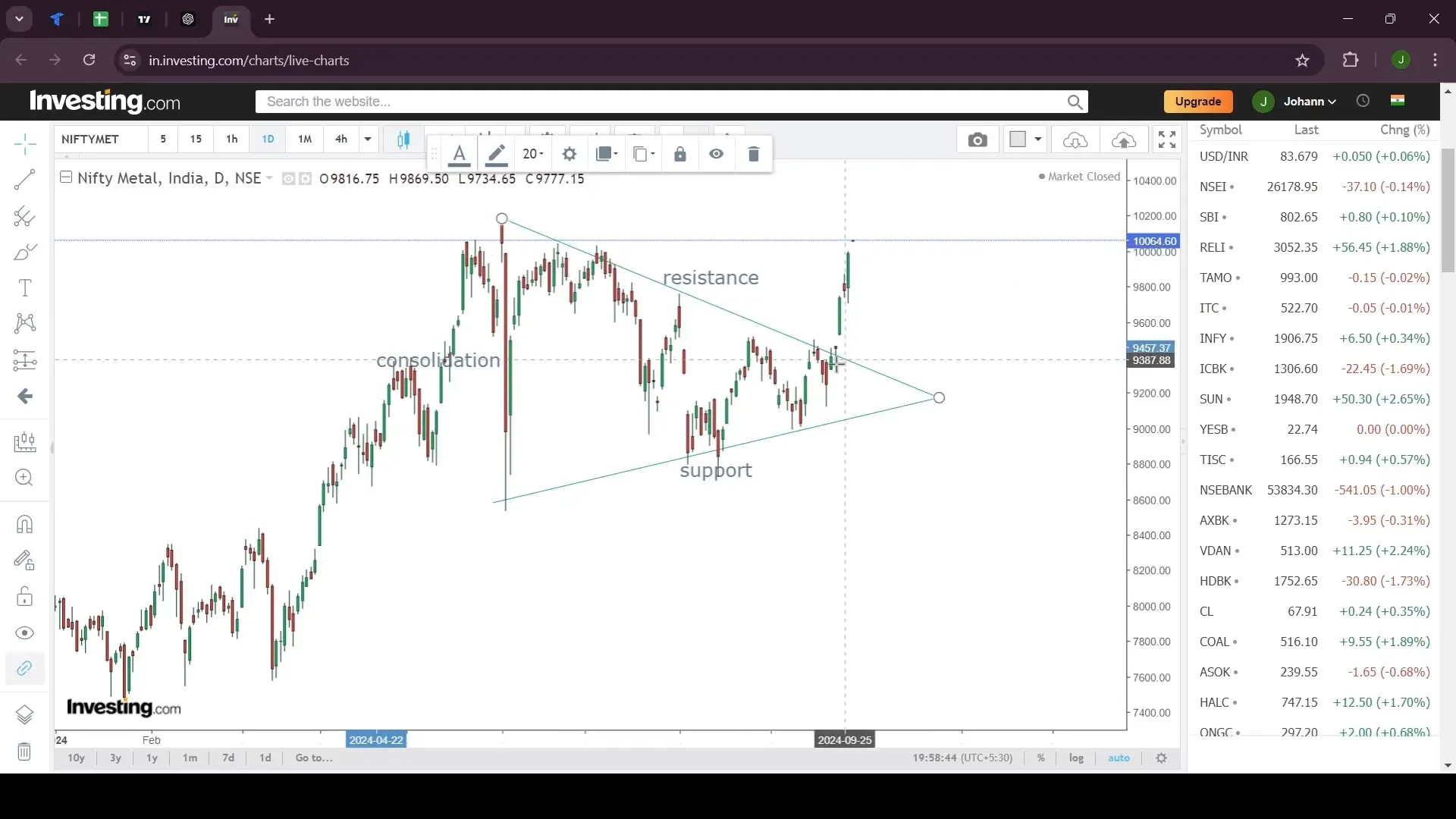Click Go To date input field

tap(314, 757)
